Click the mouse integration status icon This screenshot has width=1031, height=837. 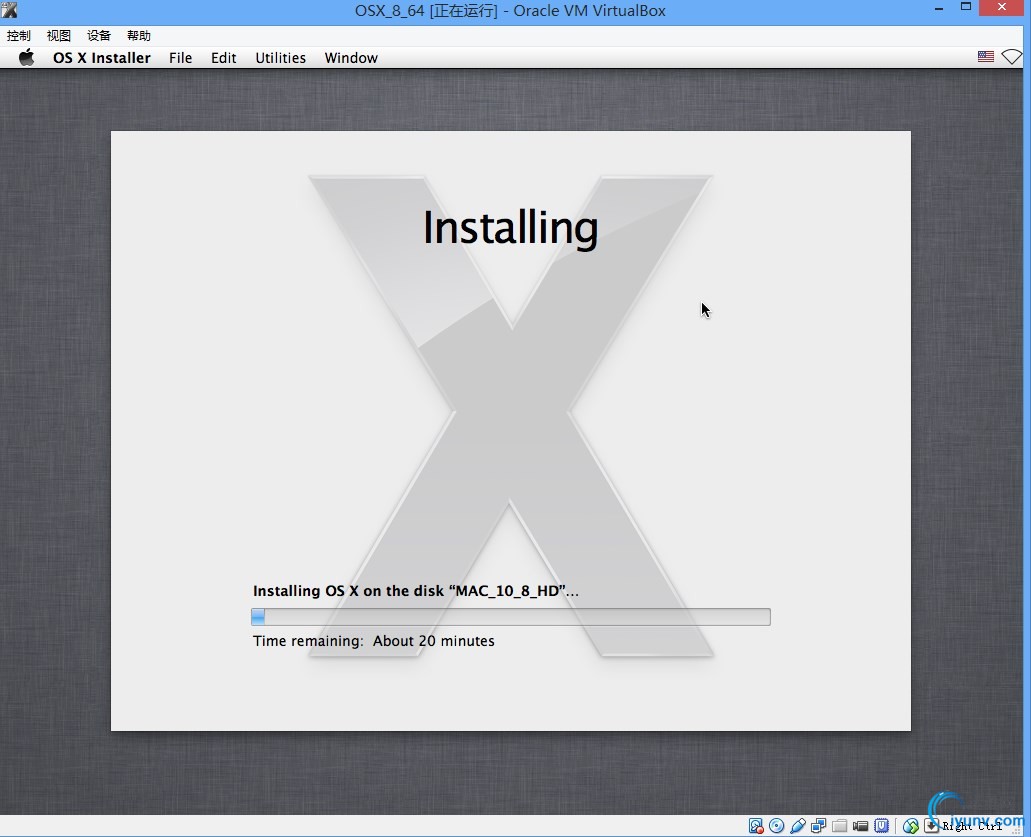[x=911, y=826]
